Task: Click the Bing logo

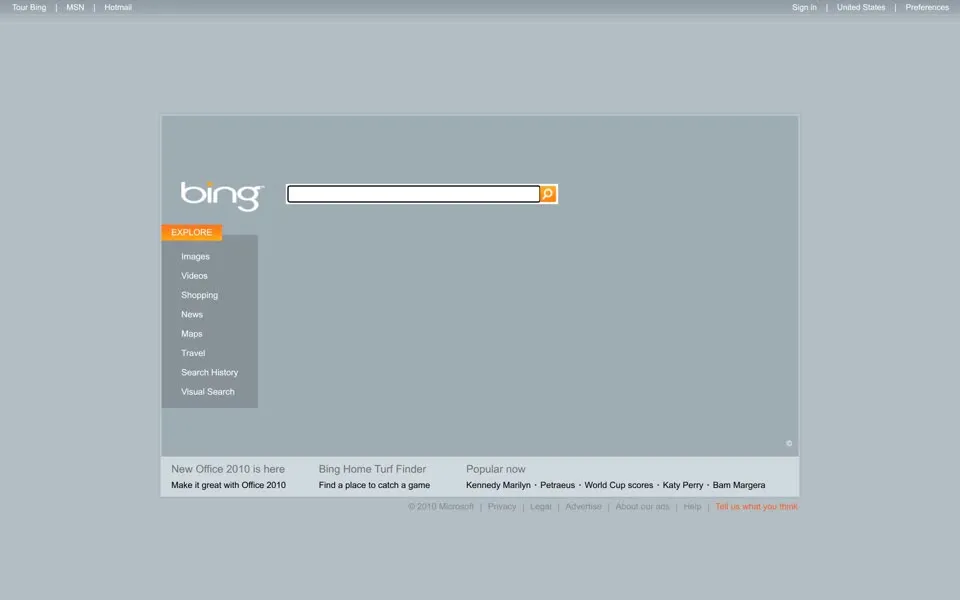Action: click(222, 197)
